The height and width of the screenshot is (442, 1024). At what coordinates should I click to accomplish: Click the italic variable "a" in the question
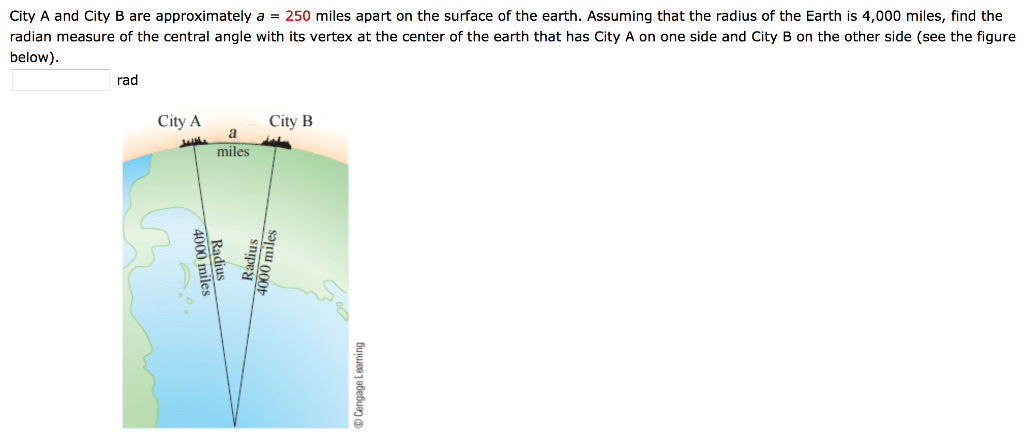260,17
